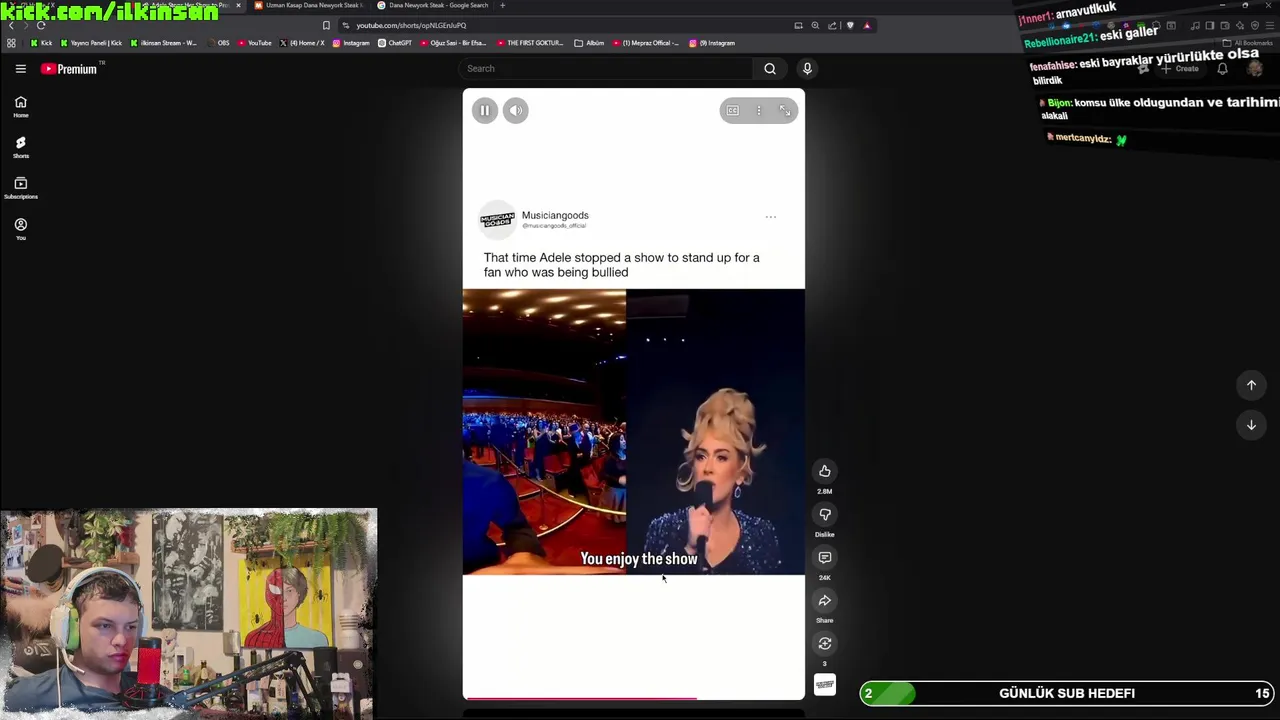Image resolution: width=1280 pixels, height=720 pixels.
Task: Reload the current page
Action: point(41,25)
